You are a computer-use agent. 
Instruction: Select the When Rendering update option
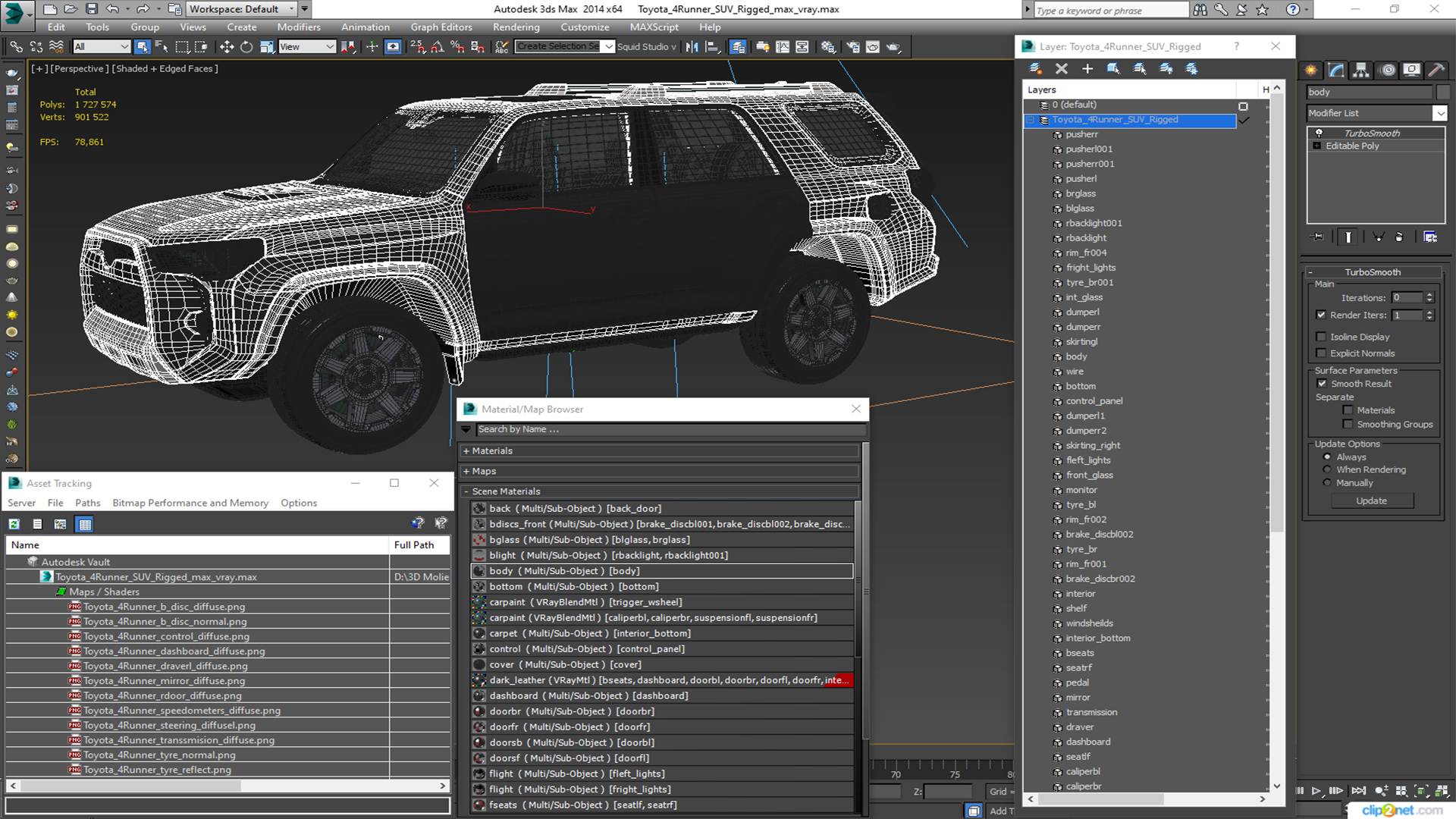pyautogui.click(x=1327, y=470)
